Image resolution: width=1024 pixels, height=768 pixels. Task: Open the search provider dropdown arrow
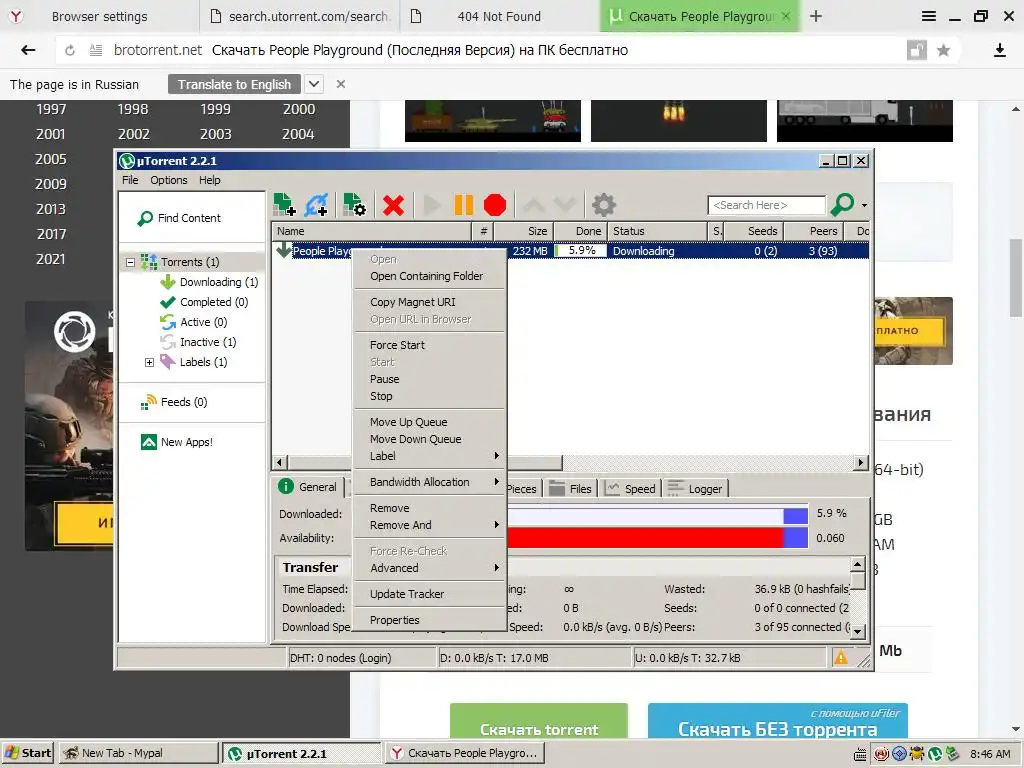864,205
